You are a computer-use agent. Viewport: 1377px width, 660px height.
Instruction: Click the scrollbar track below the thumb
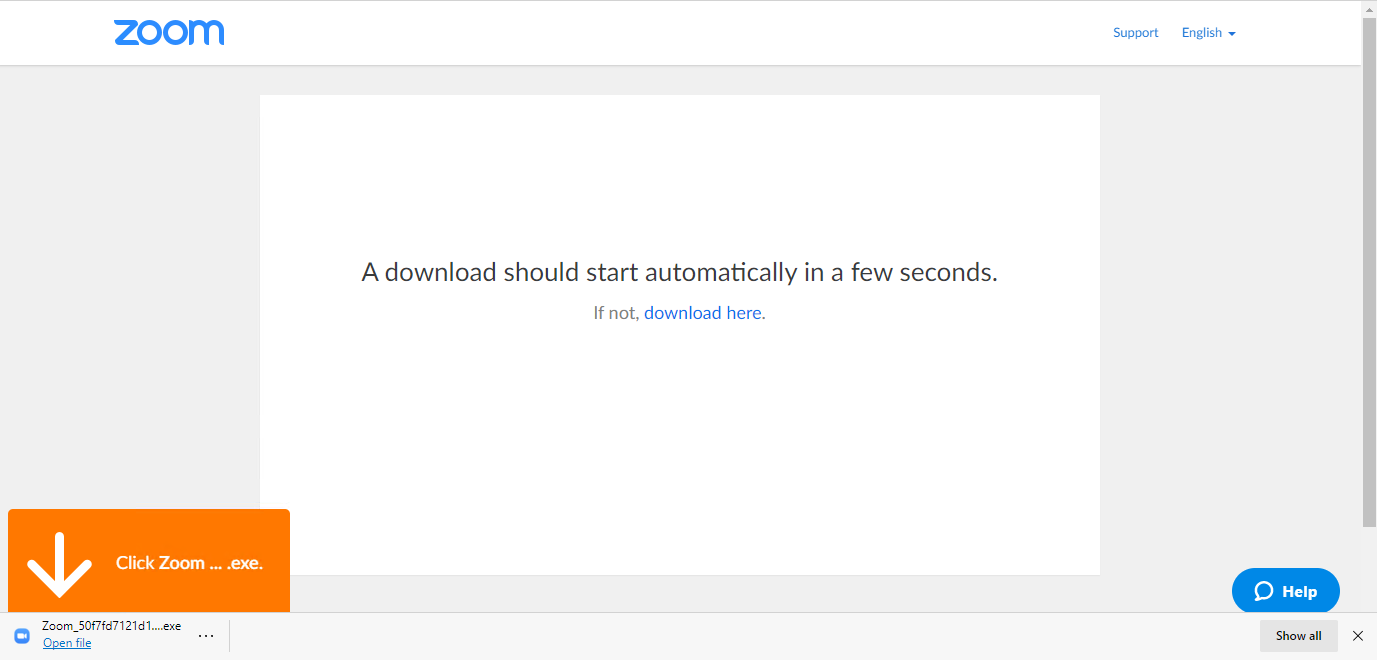click(x=1369, y=568)
